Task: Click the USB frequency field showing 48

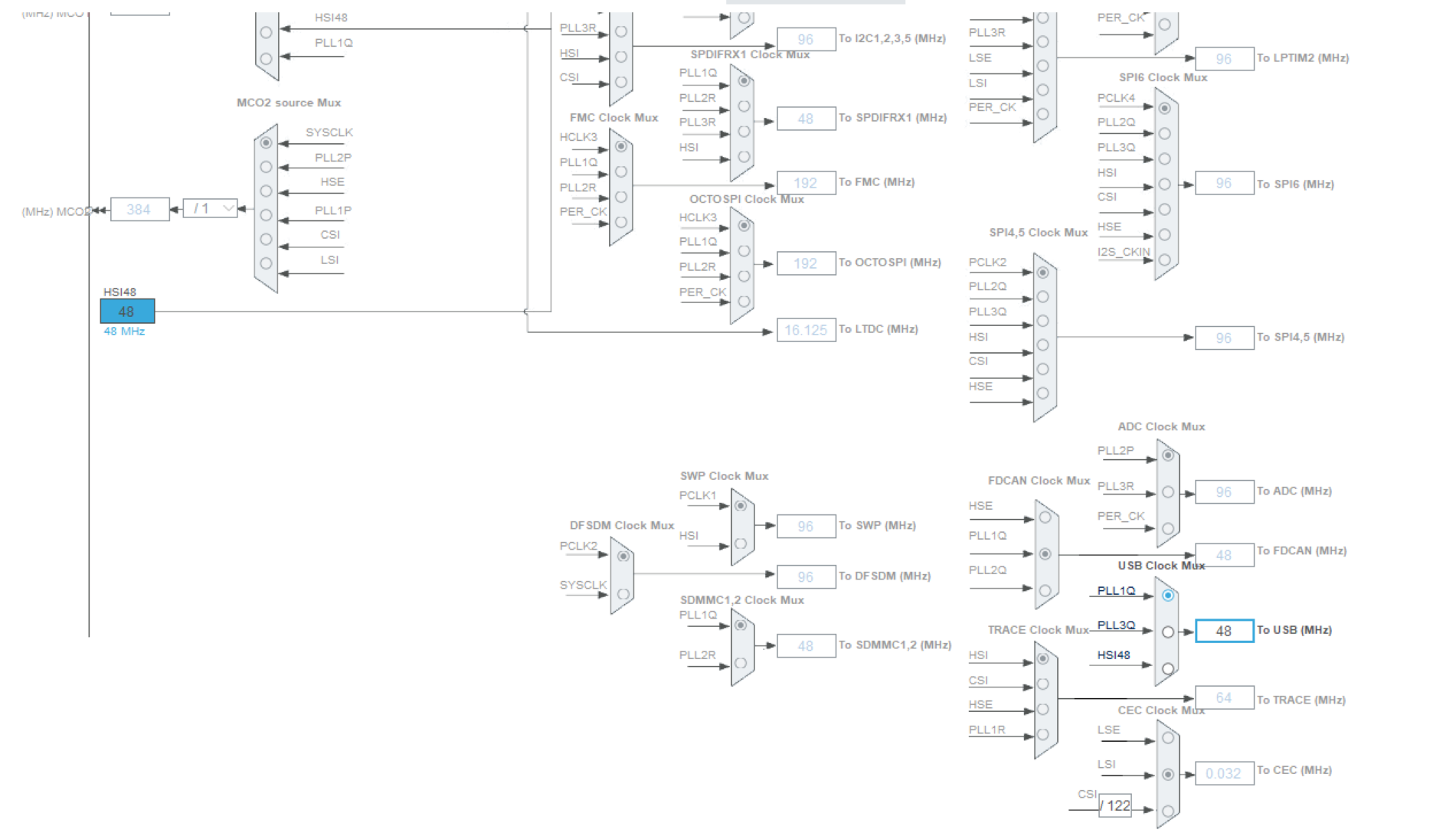Action: [x=1223, y=631]
